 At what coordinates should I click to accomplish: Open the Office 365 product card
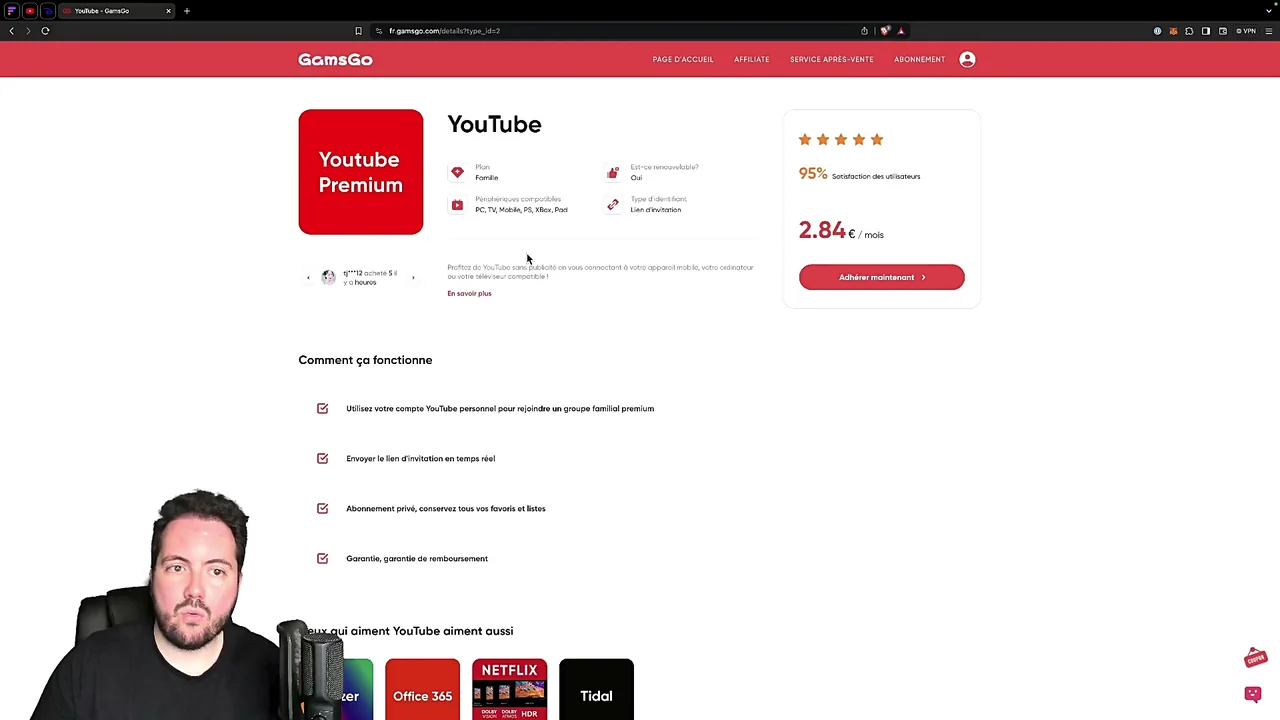click(x=422, y=689)
